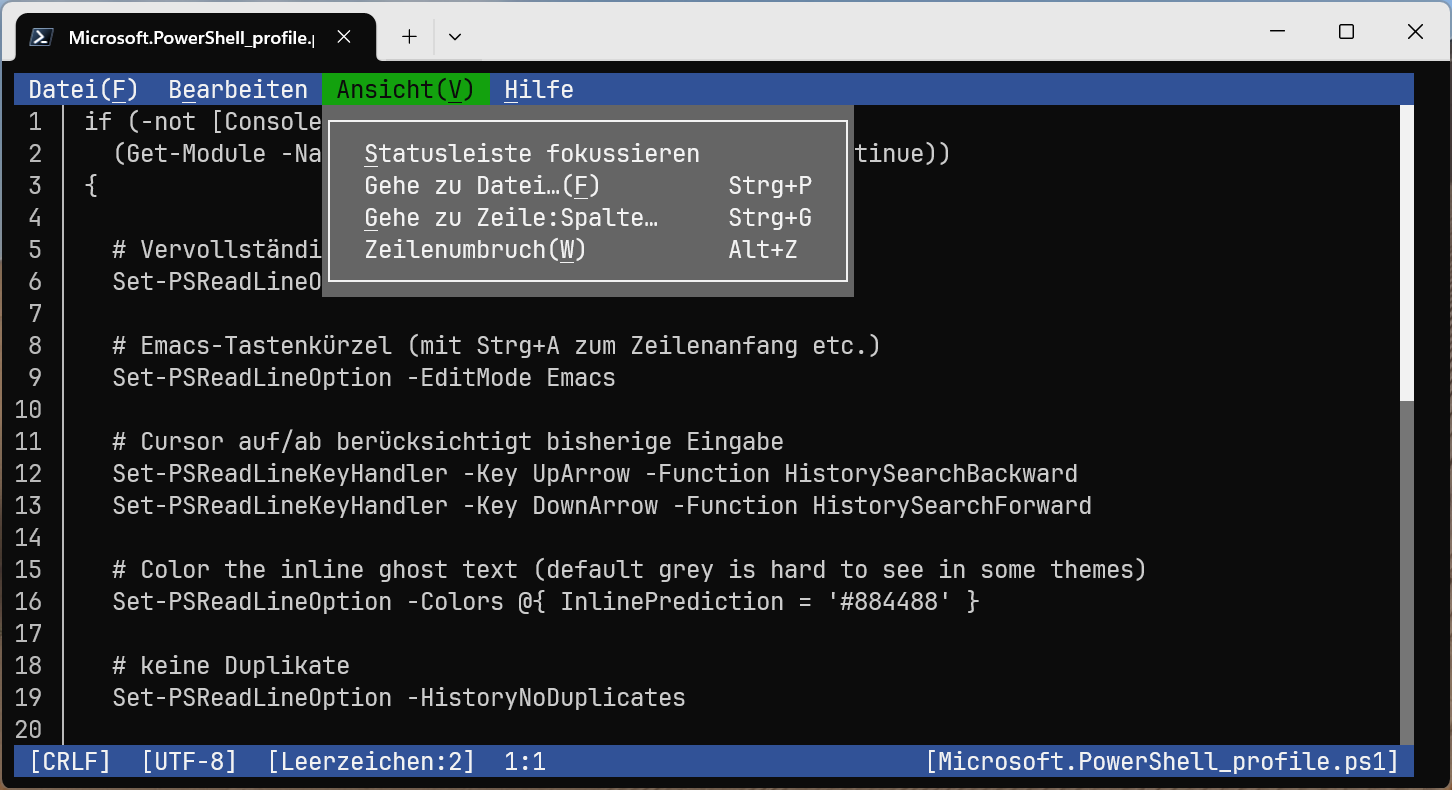Screen dimensions: 1452x790
Task: Click the vertical scrollbar track
Action: click(x=1406, y=570)
